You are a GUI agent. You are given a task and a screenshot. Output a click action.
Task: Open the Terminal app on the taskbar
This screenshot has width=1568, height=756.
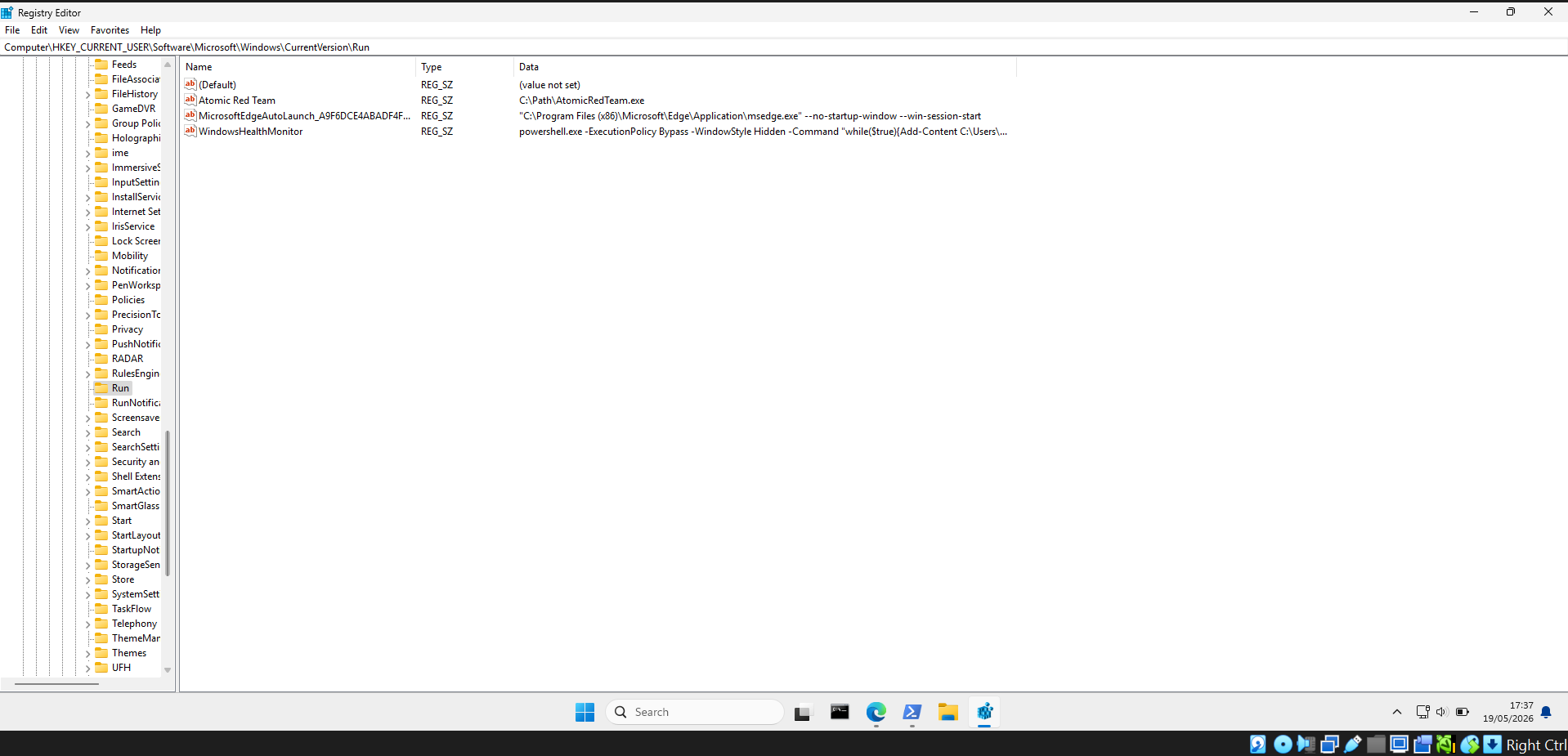point(840,712)
